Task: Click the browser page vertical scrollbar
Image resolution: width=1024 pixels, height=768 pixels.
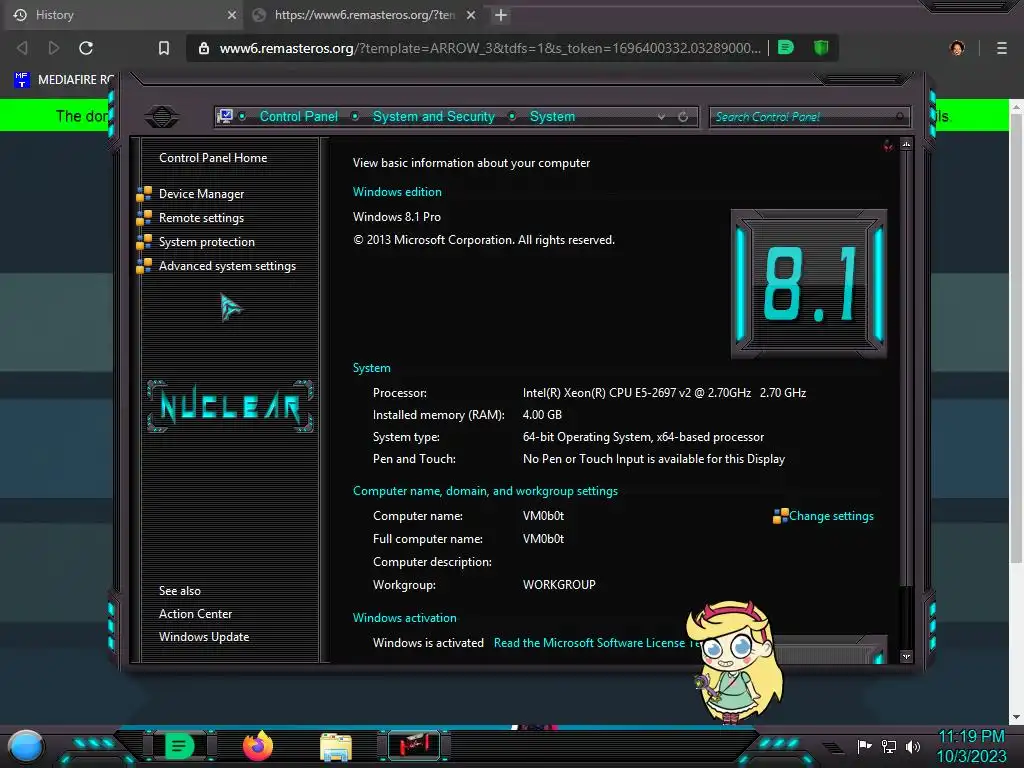Action: click(x=1016, y=340)
